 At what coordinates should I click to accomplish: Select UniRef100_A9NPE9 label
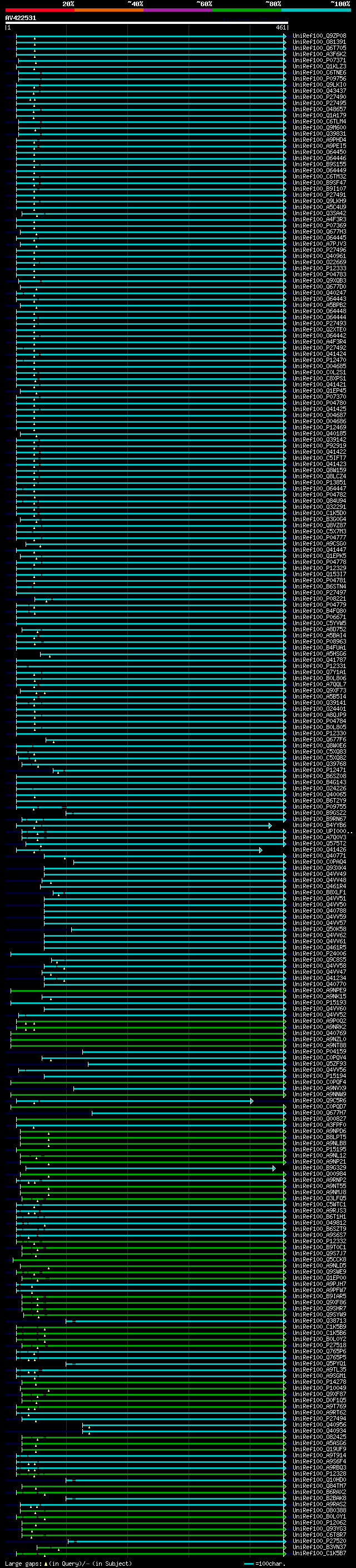coord(319,990)
